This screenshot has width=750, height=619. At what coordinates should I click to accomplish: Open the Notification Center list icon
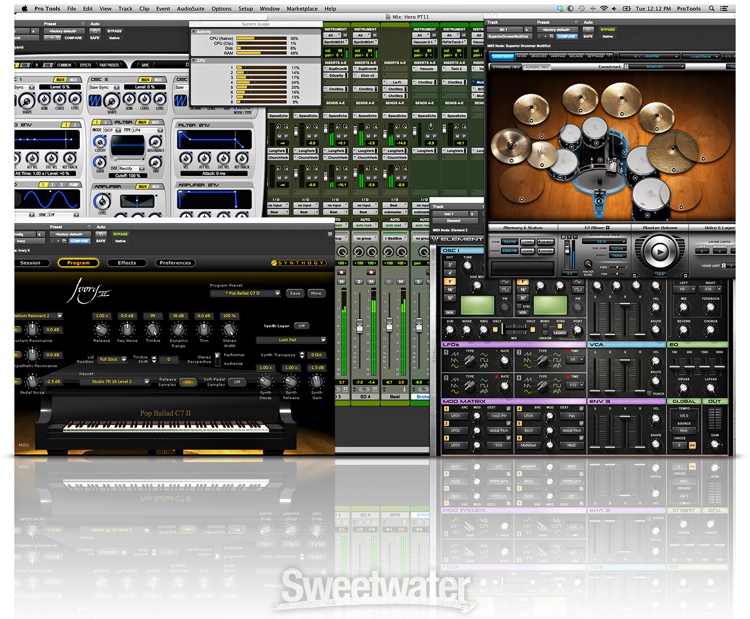(725, 9)
